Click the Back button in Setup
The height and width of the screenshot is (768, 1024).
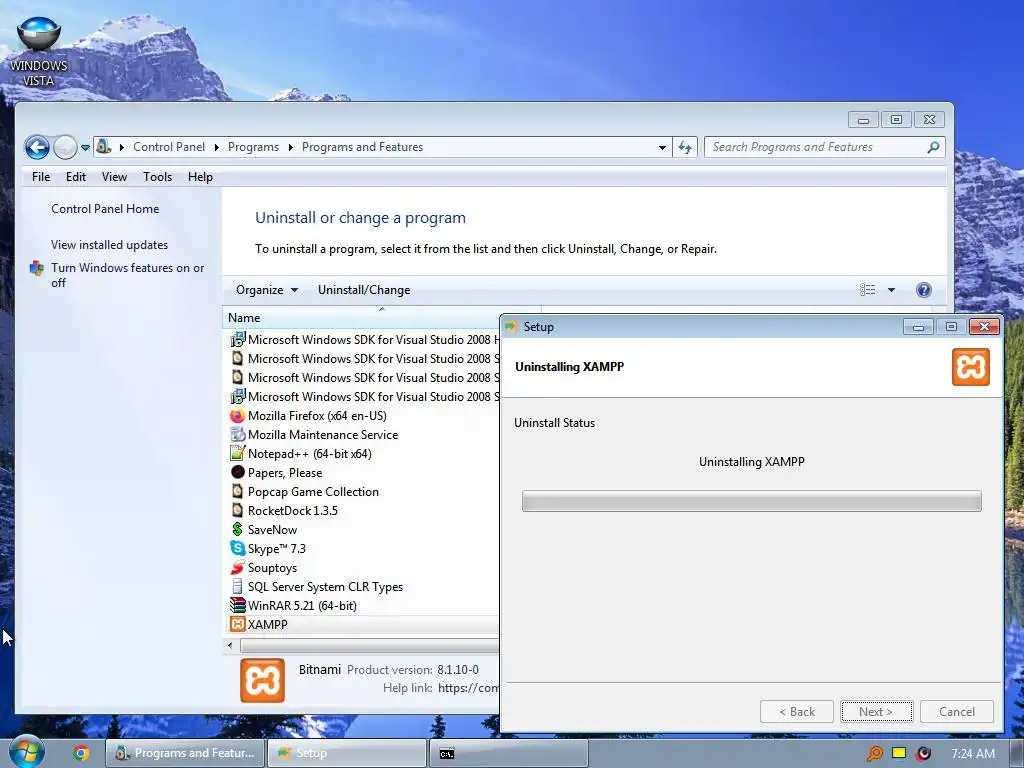point(797,712)
